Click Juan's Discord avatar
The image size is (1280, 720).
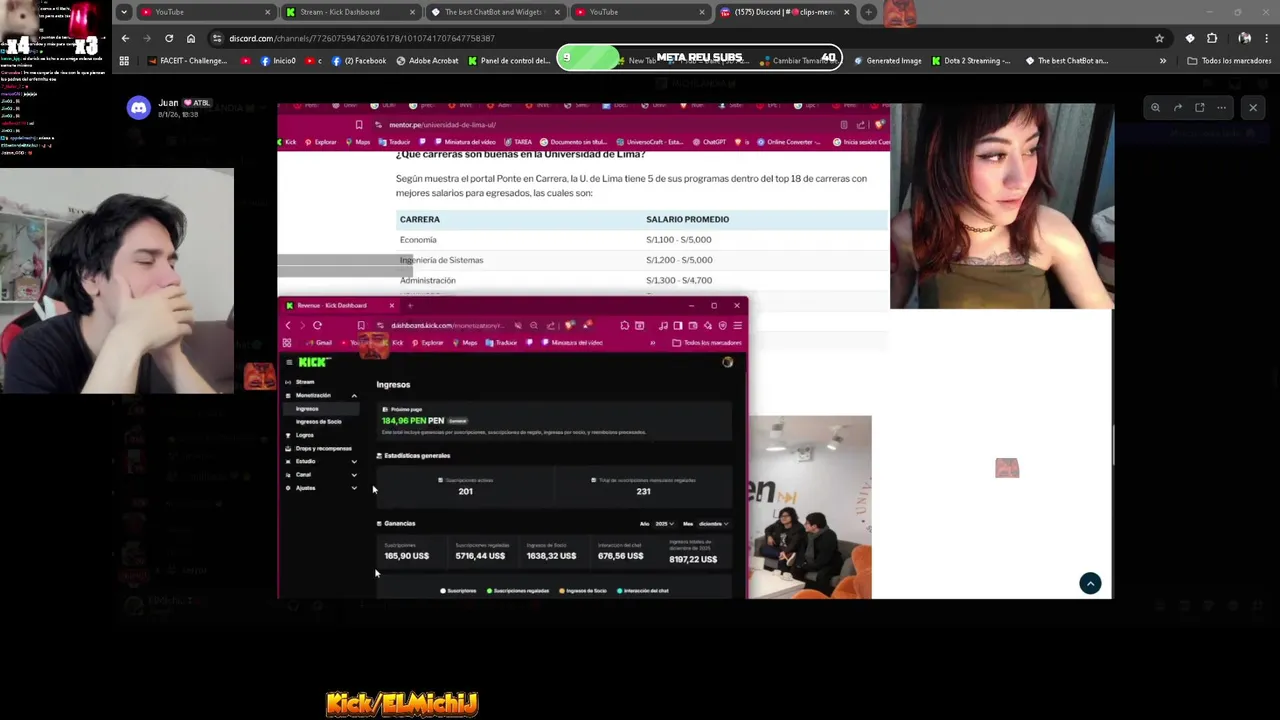(139, 108)
